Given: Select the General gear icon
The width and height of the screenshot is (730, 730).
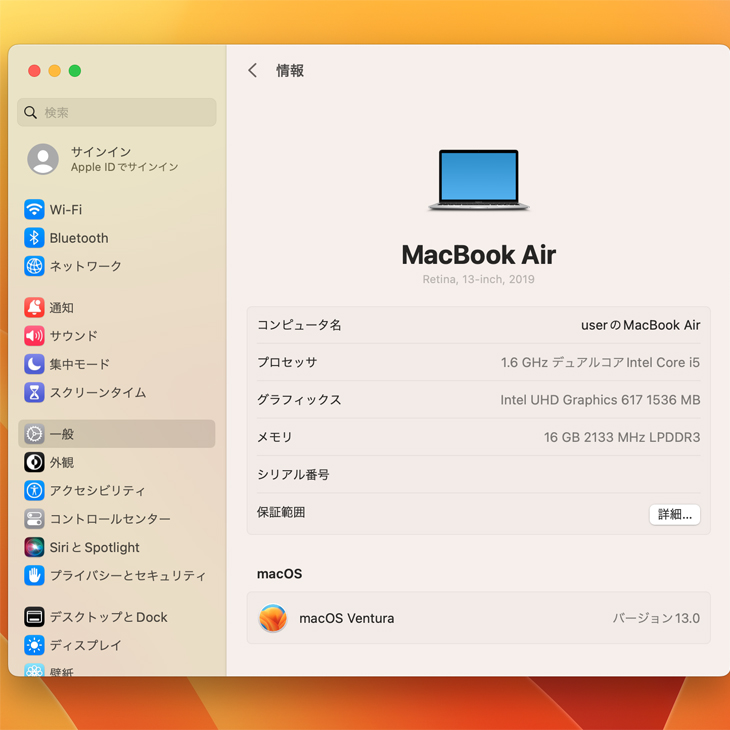Looking at the screenshot, I should (x=34, y=434).
